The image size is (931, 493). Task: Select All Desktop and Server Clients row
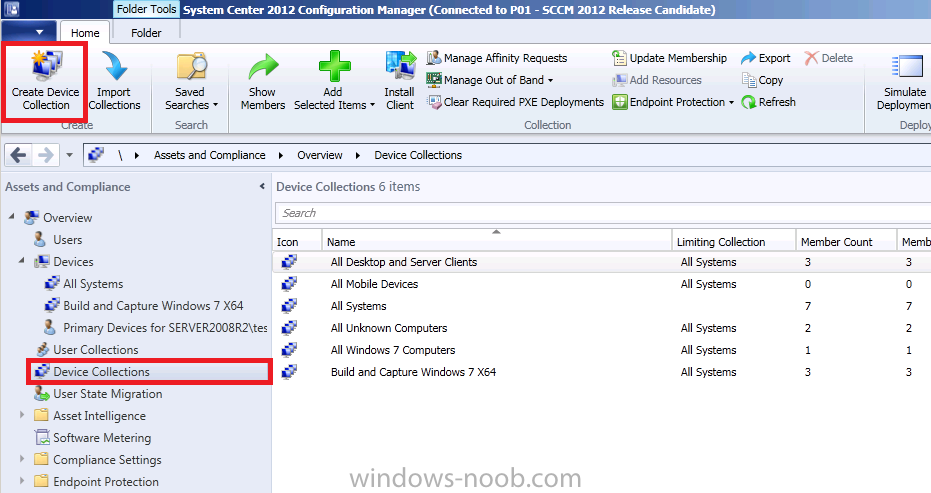[x=602, y=261]
